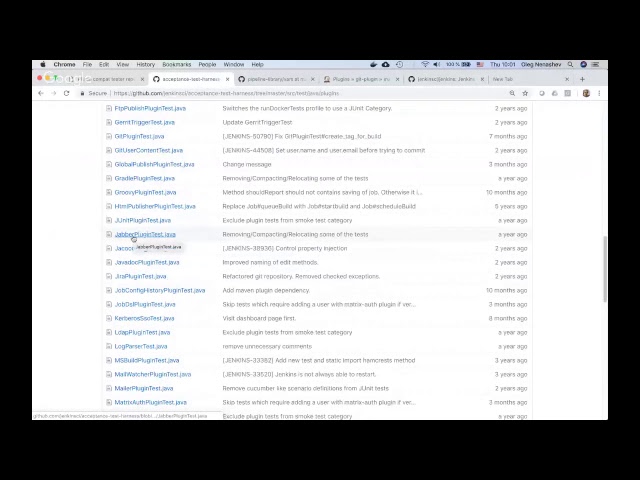Viewport: 640px width, 480px height.
Task: Switch to the jenkinsci/jenkins tab
Action: (446, 79)
